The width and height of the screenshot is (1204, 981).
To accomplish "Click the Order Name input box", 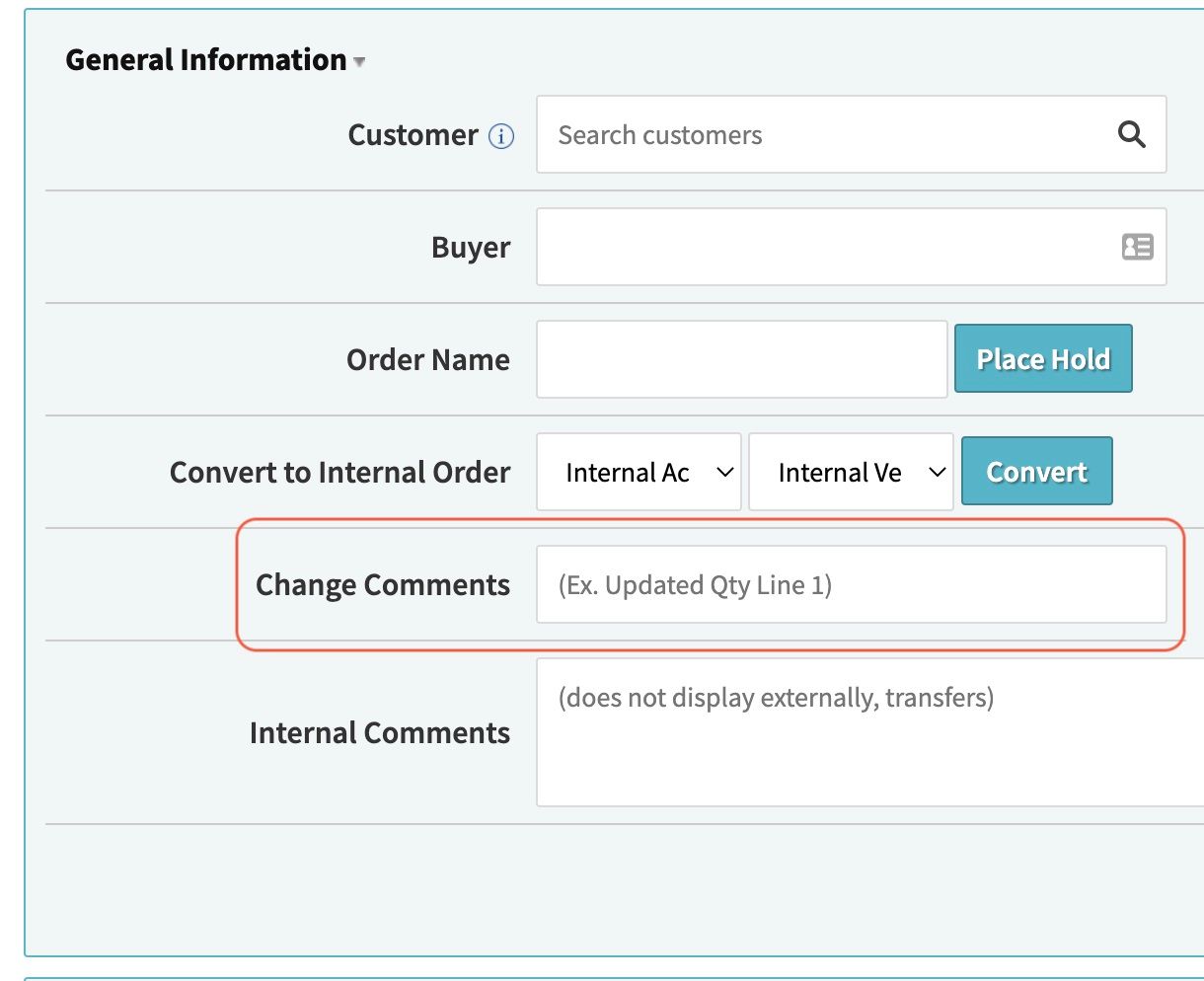I will tap(741, 360).
